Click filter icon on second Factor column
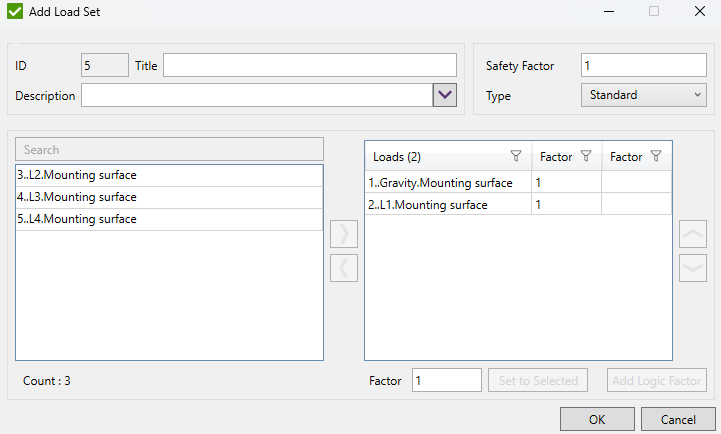721x434 pixels. [x=656, y=156]
